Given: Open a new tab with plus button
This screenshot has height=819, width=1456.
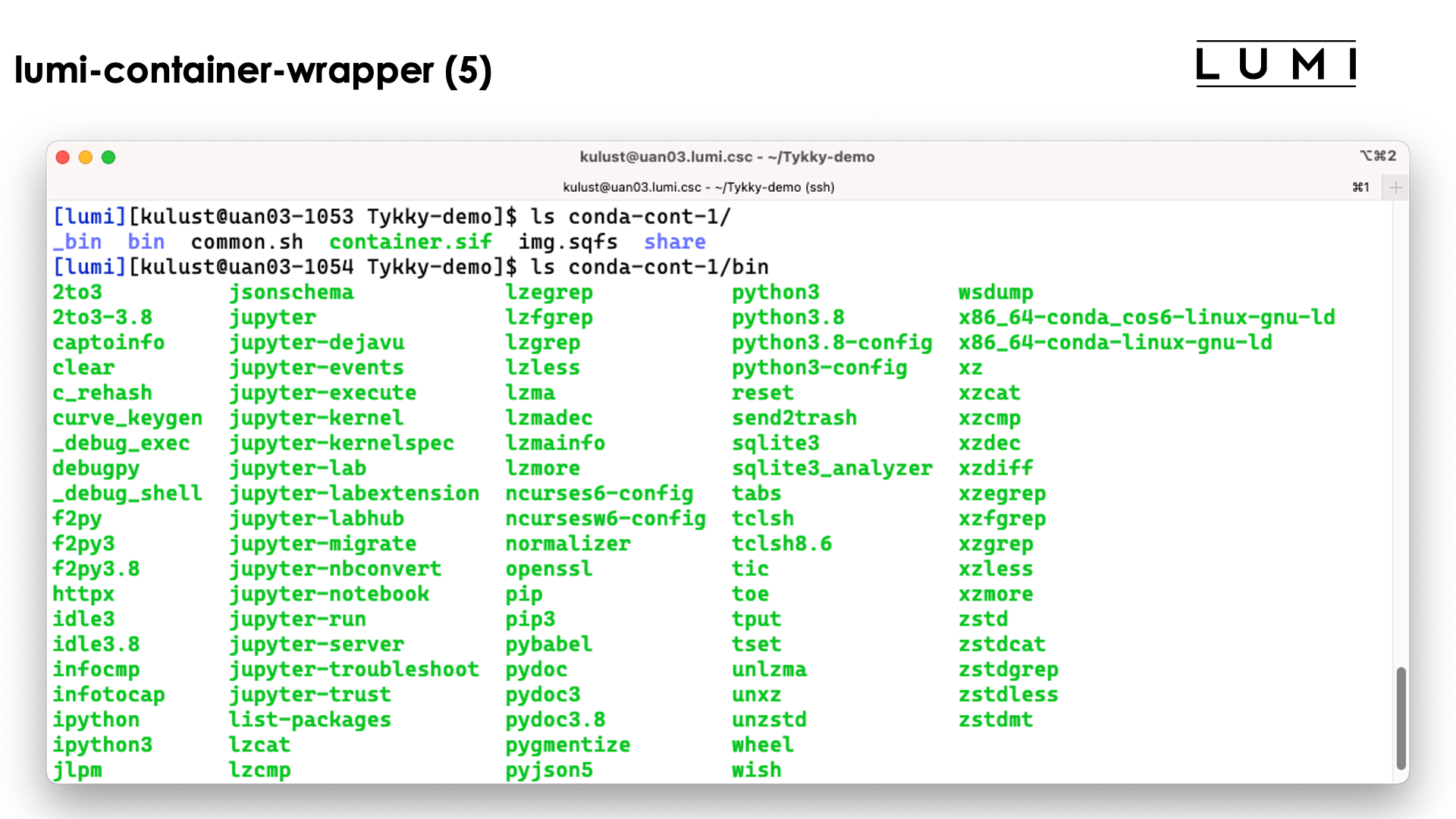Looking at the screenshot, I should click(1395, 187).
